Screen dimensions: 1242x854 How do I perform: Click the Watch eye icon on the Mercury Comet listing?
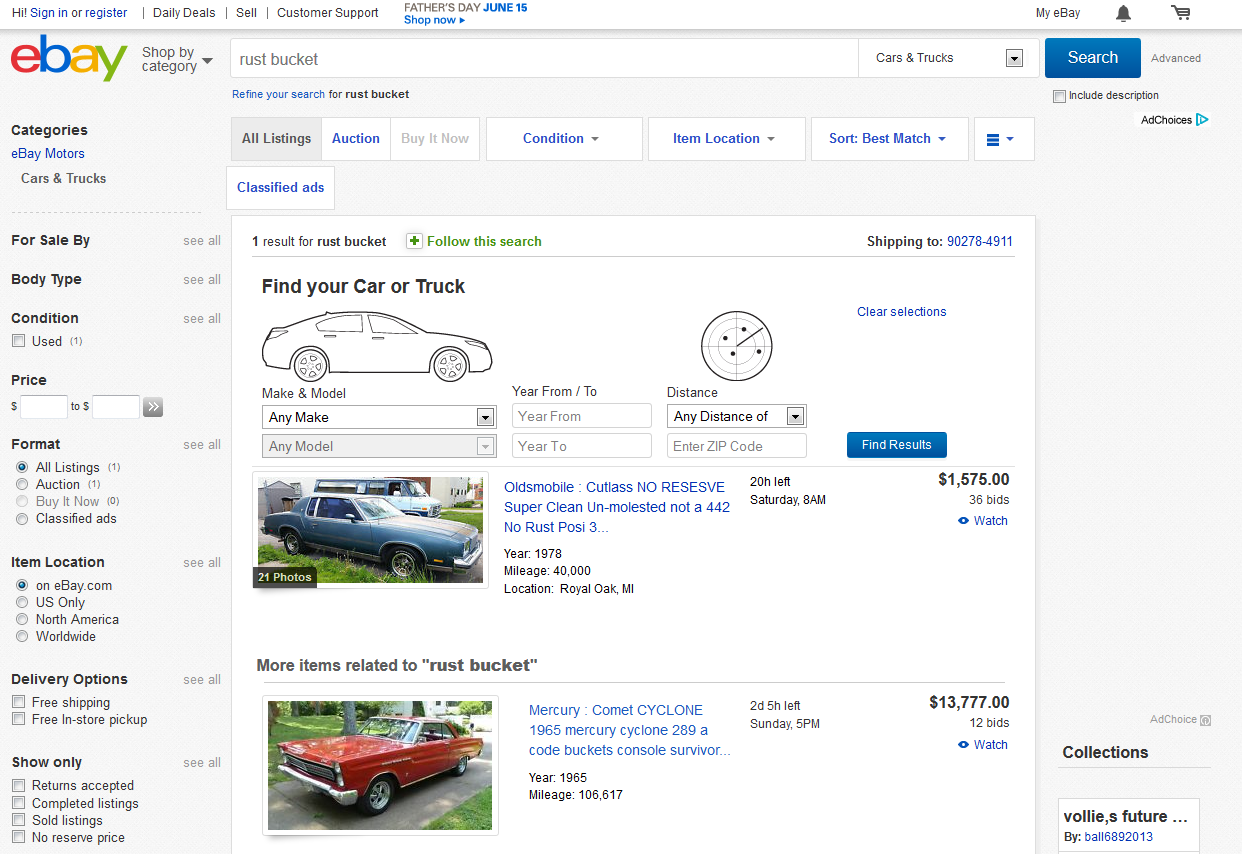pos(962,745)
